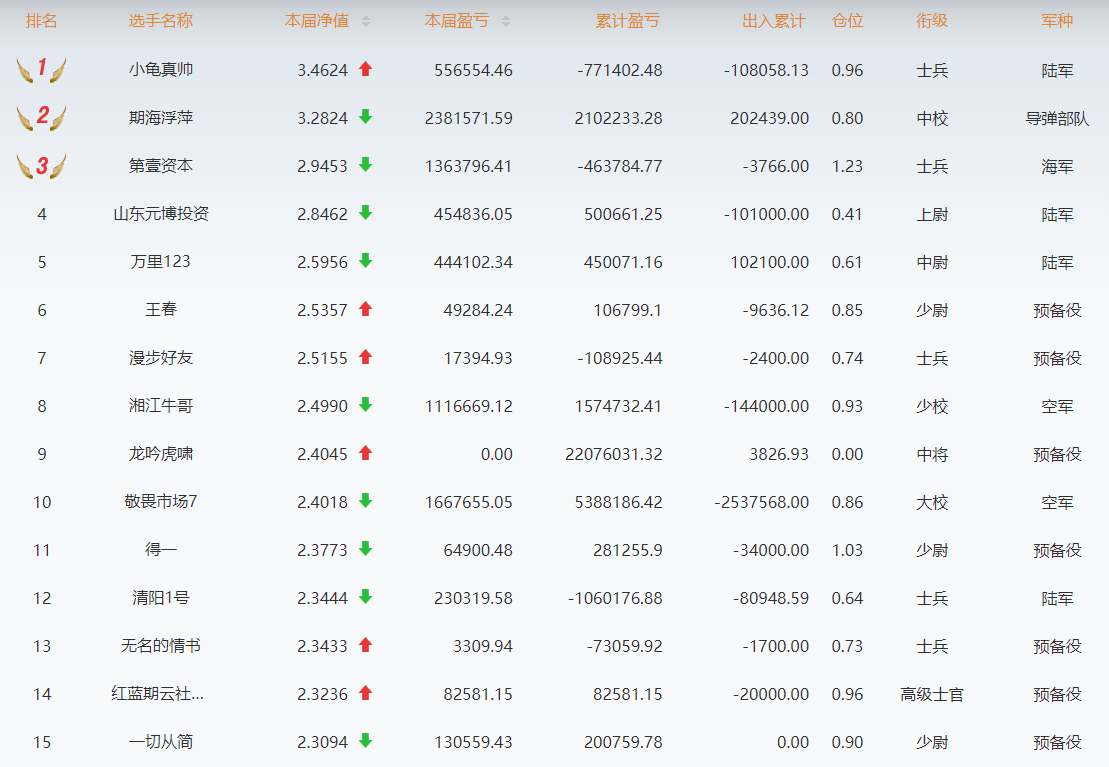Click green down arrow beside 2.5956
1109x767 pixels.
(x=366, y=261)
